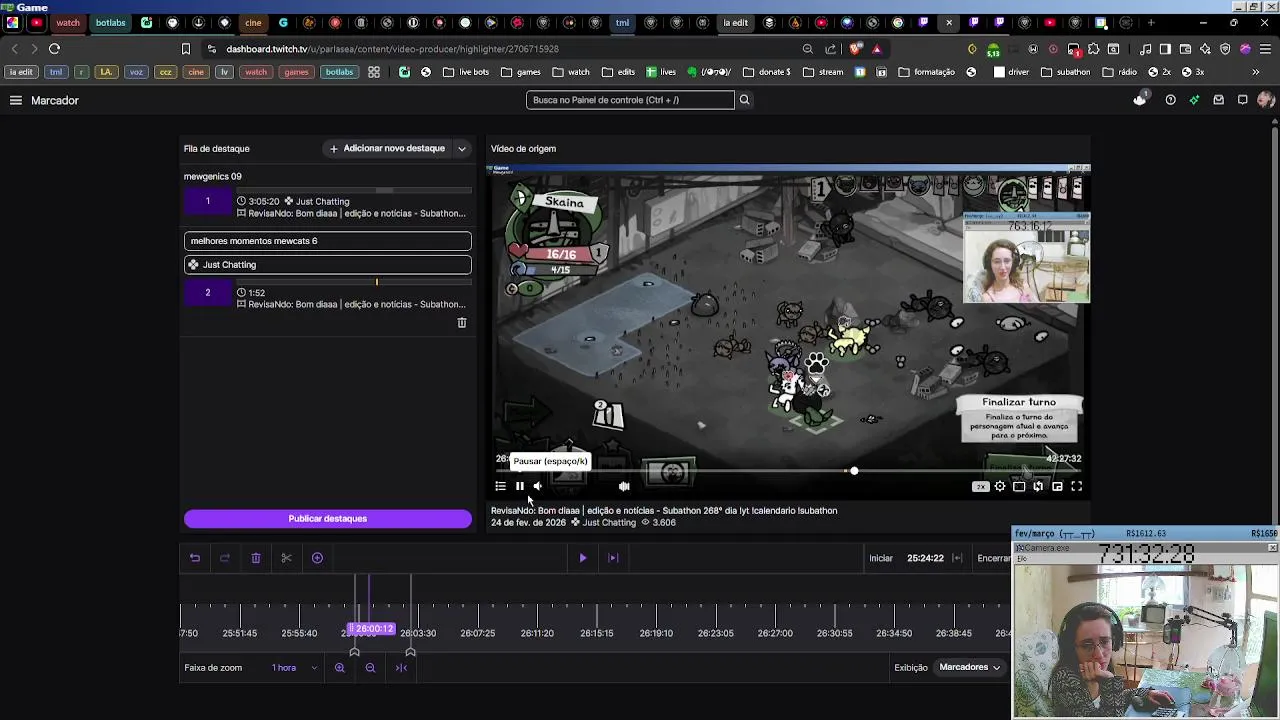Zoom out on the timeline
Screen dimensions: 1280x720
pyautogui.click(x=370, y=668)
